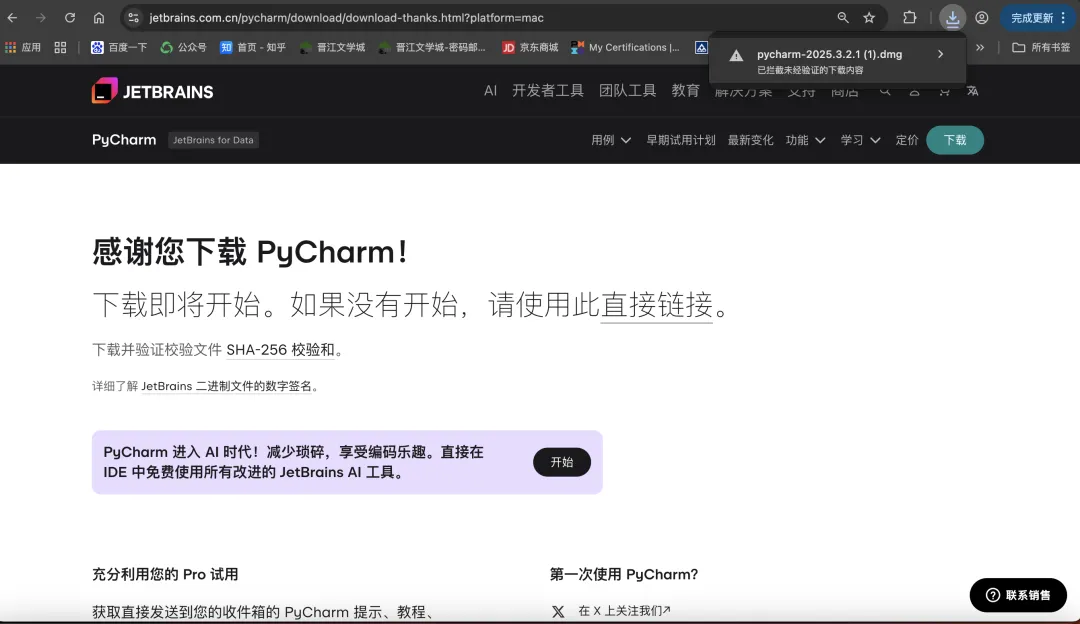Open the 晋江文学城 bookmark
The height and width of the screenshot is (624, 1080).
(x=333, y=48)
